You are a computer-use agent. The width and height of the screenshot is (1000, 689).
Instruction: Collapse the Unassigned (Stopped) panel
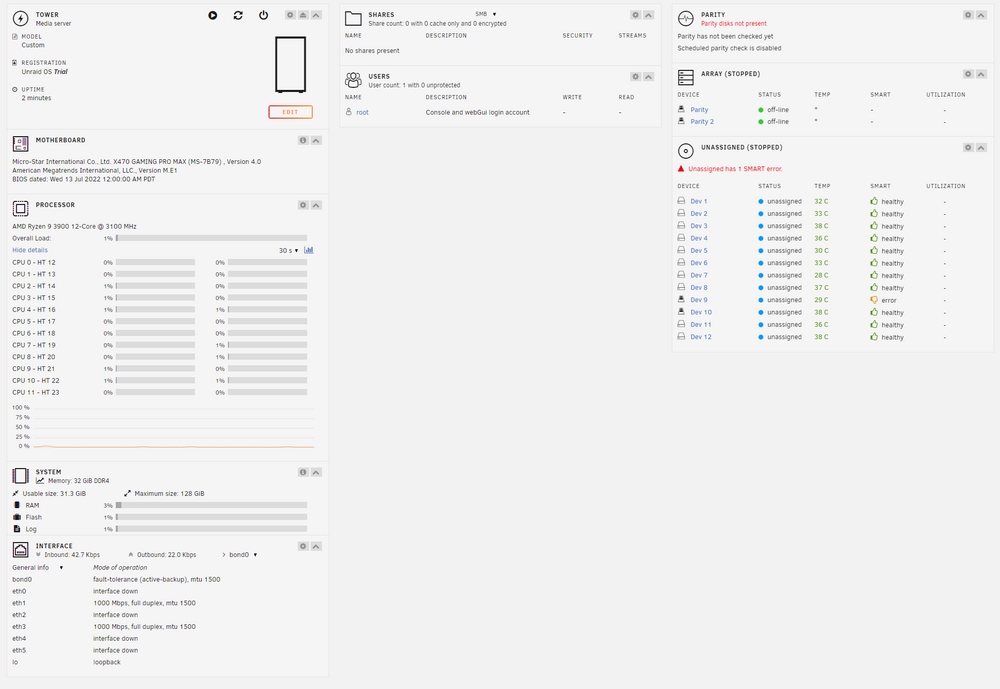981,147
